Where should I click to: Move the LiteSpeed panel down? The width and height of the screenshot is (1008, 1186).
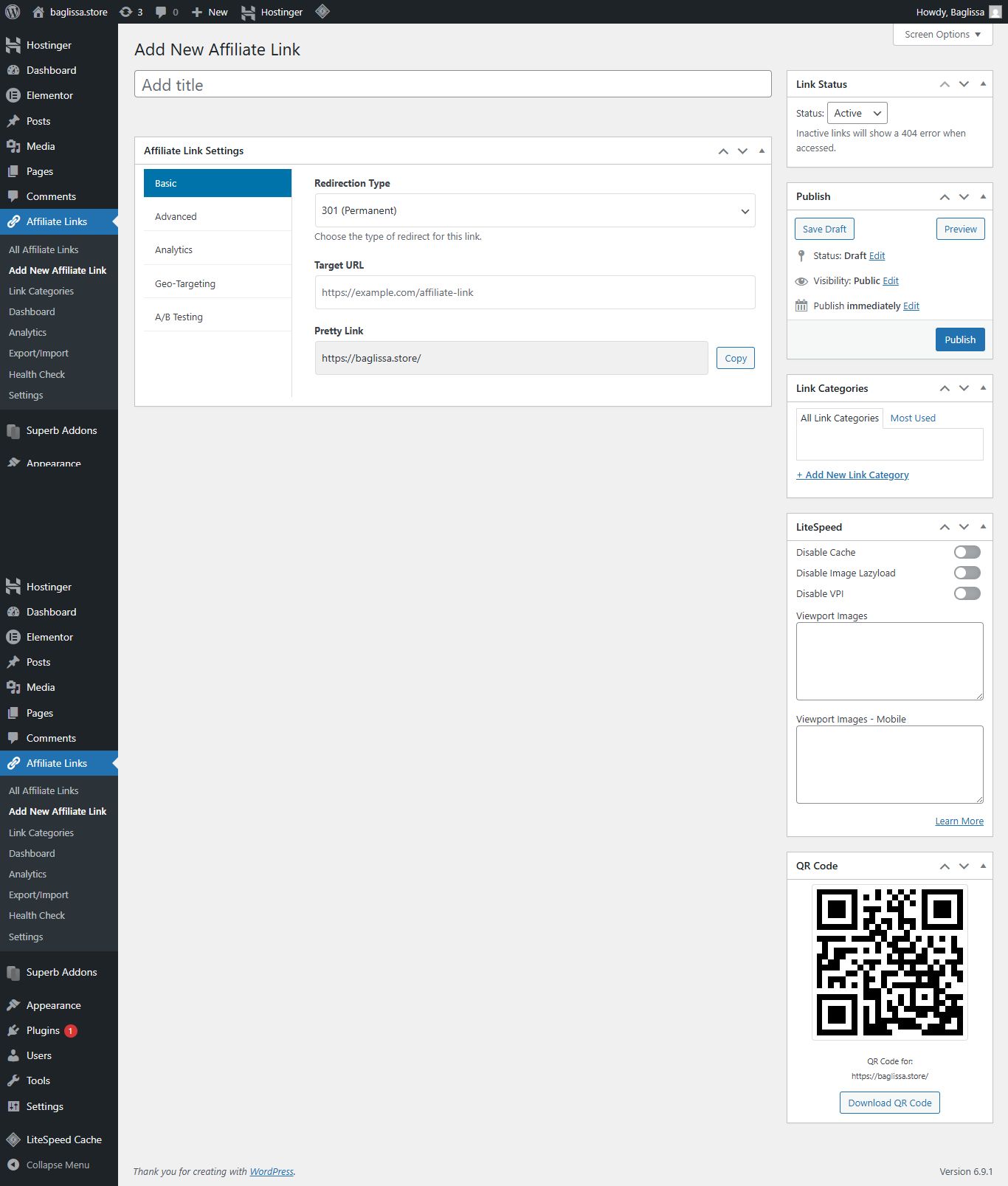[x=964, y=527]
